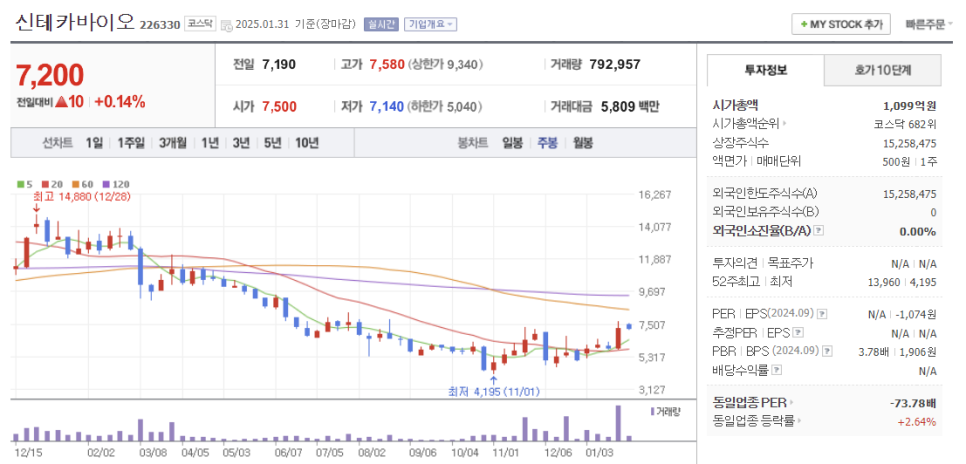
Task: Select the 5년 line chart period
Action: click(272, 143)
